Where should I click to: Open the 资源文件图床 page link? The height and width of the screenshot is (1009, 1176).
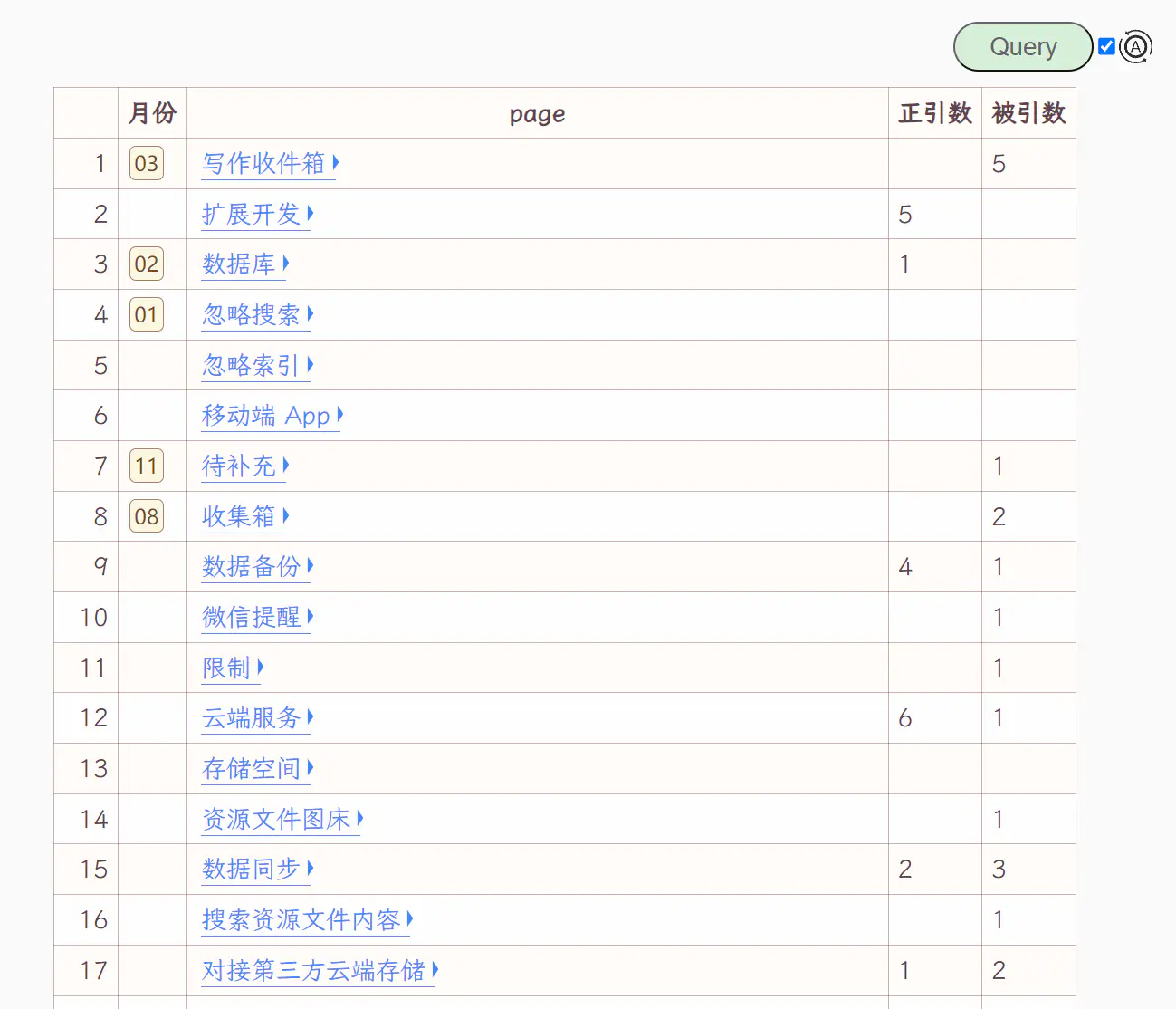pyautogui.click(x=276, y=819)
